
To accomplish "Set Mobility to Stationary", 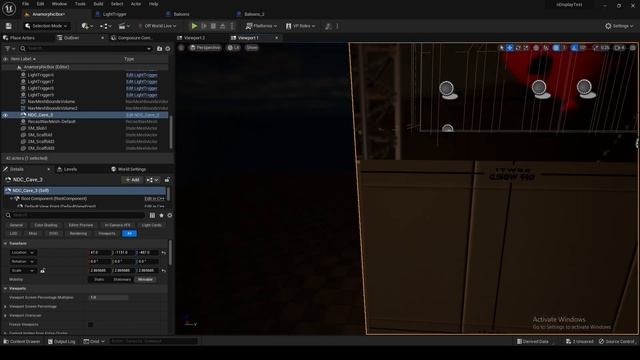I will (x=122, y=280).
